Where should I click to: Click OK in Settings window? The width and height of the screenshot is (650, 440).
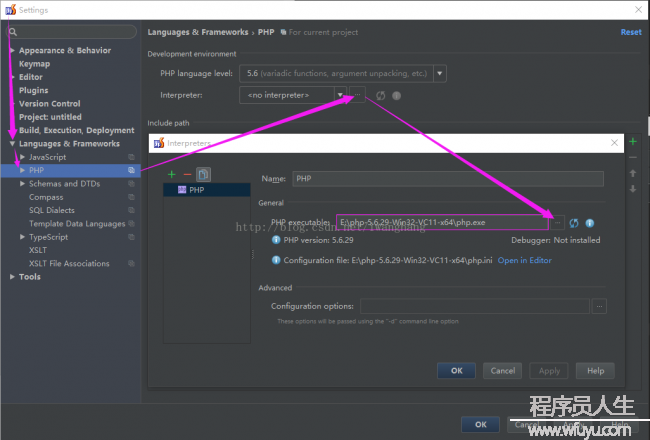pos(480,424)
